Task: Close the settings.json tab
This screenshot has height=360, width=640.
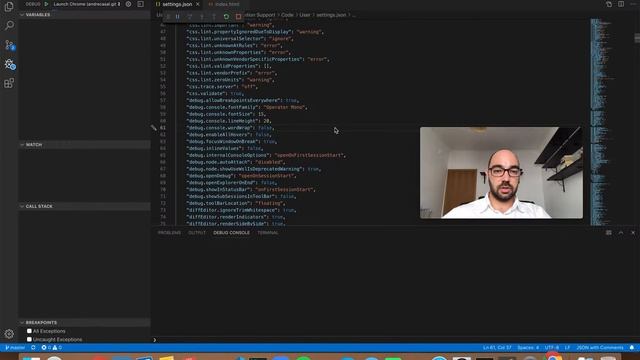Action: (x=198, y=4)
